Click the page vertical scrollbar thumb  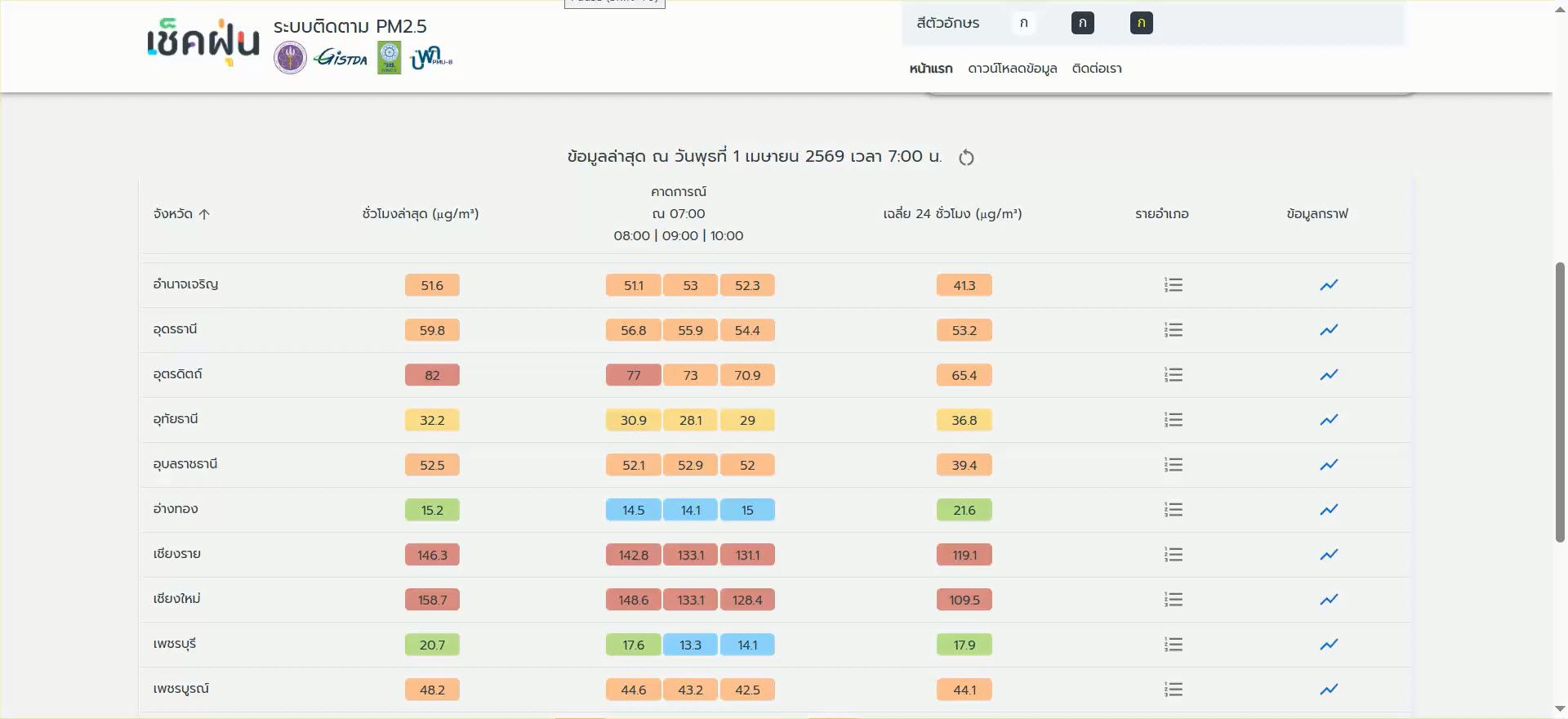[x=1560, y=400]
